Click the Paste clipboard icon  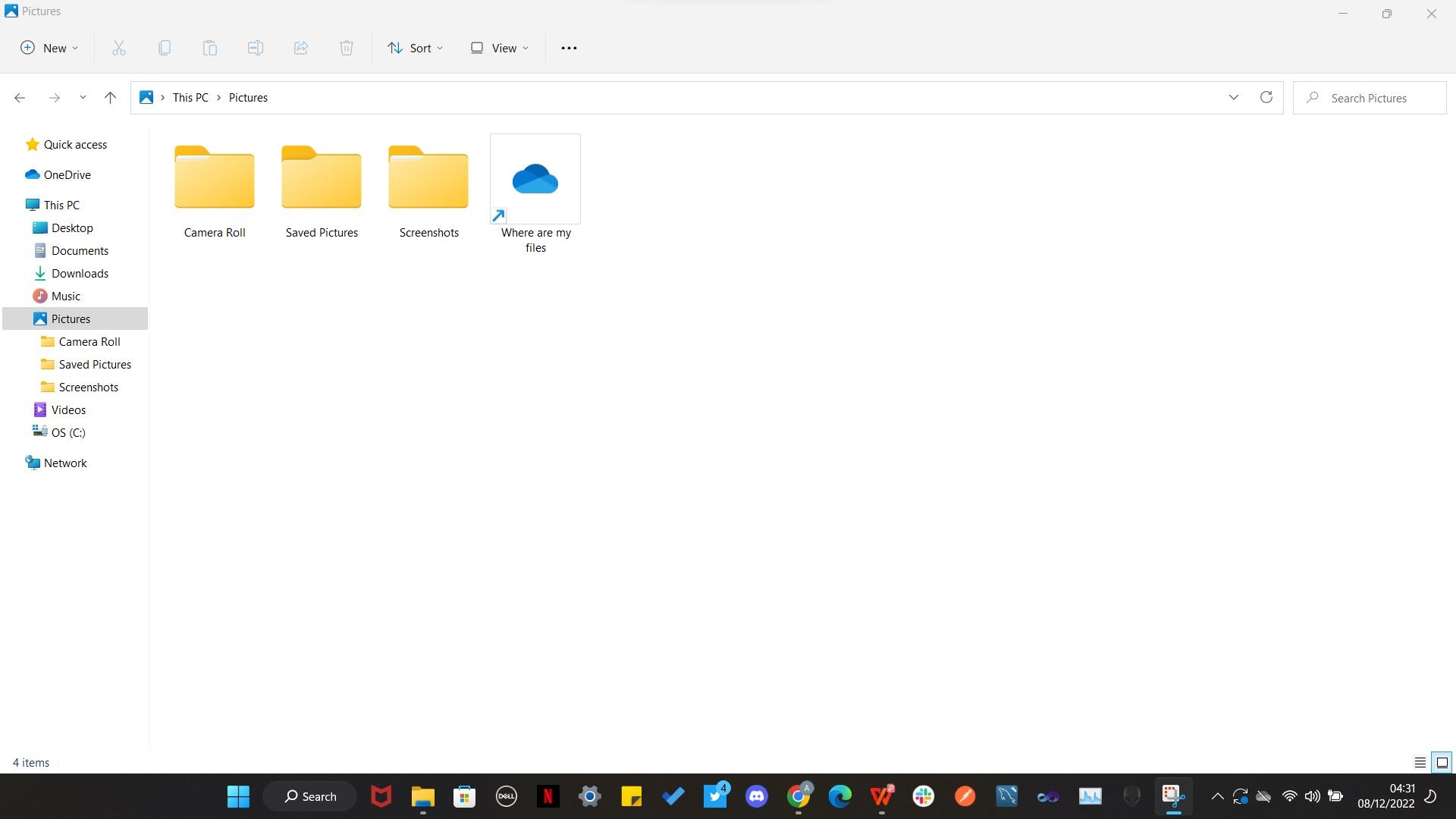point(210,48)
